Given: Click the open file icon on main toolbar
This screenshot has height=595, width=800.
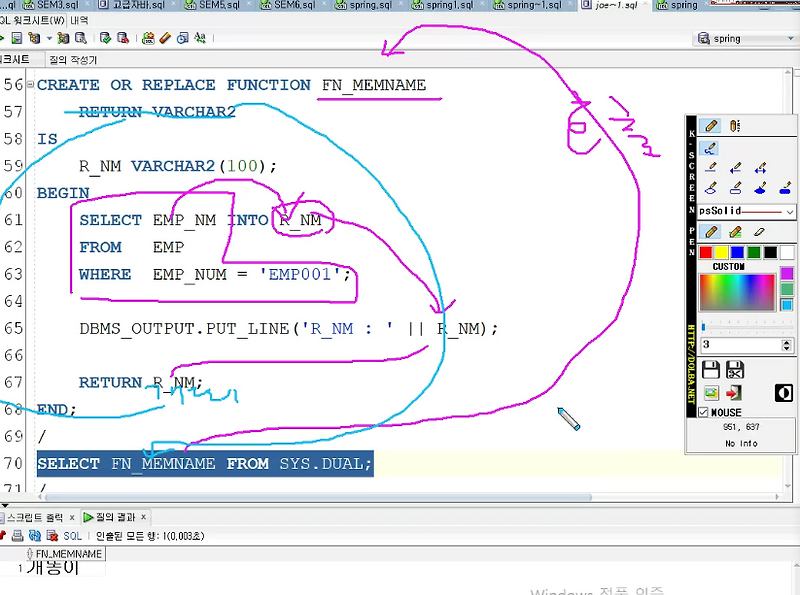Looking at the screenshot, I should click(x=17, y=39).
